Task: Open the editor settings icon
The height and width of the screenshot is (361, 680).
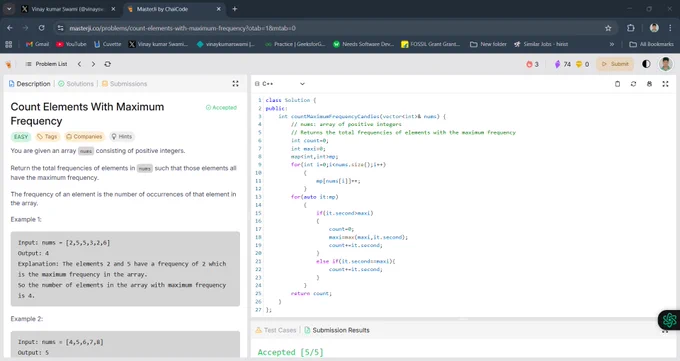Action: point(649,84)
